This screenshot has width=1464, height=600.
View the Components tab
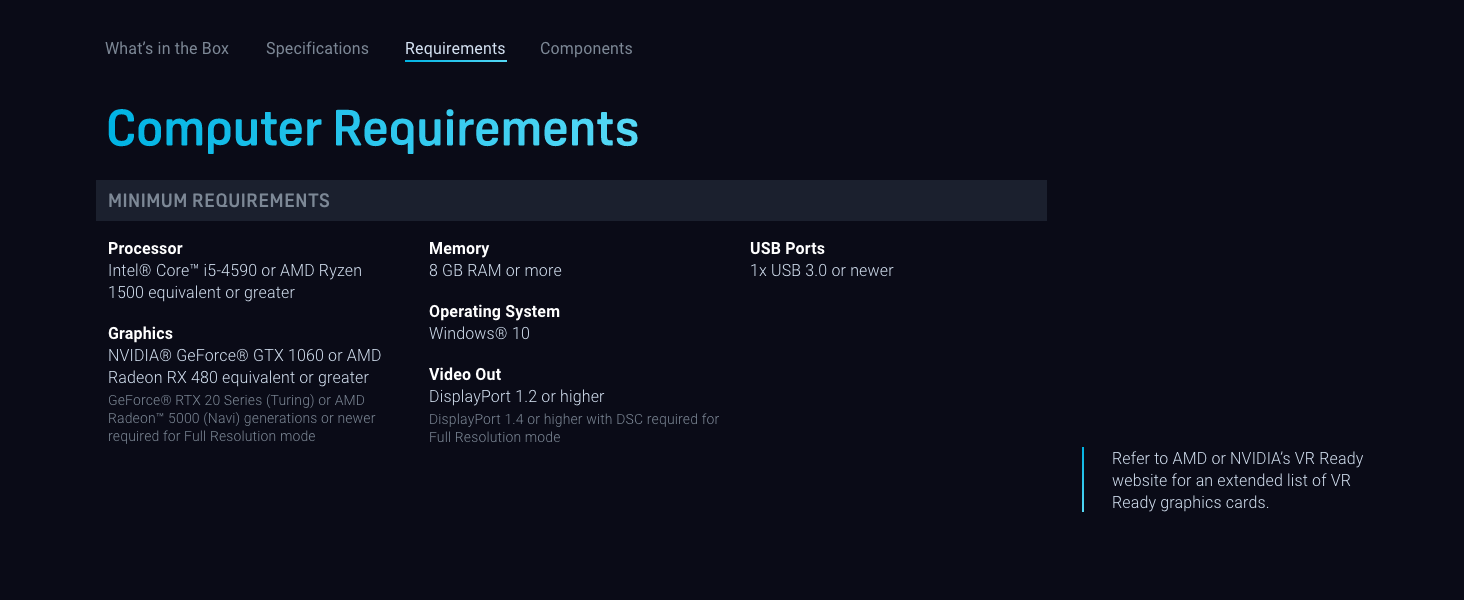(x=586, y=48)
